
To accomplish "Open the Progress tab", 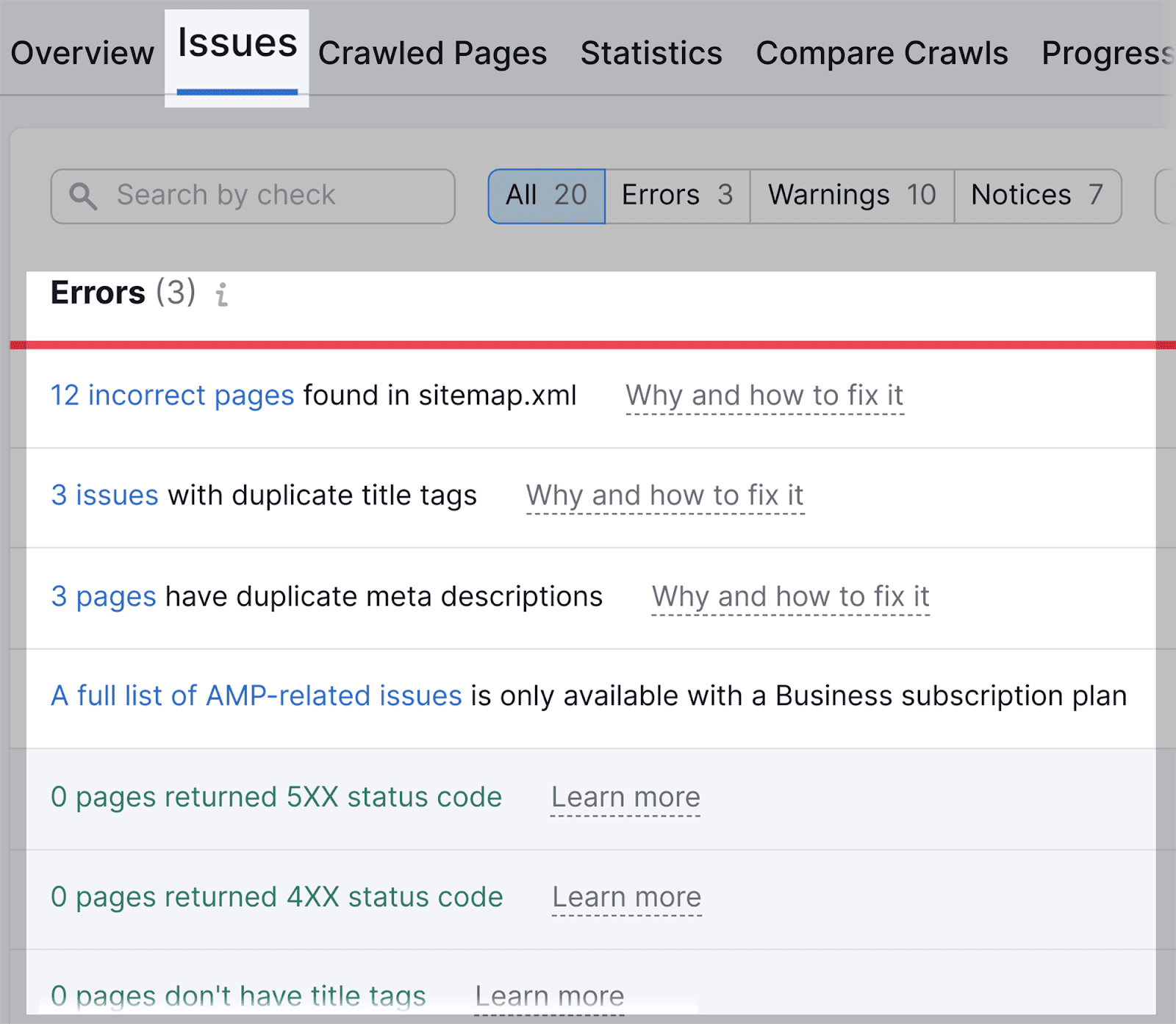I will coord(1106,54).
